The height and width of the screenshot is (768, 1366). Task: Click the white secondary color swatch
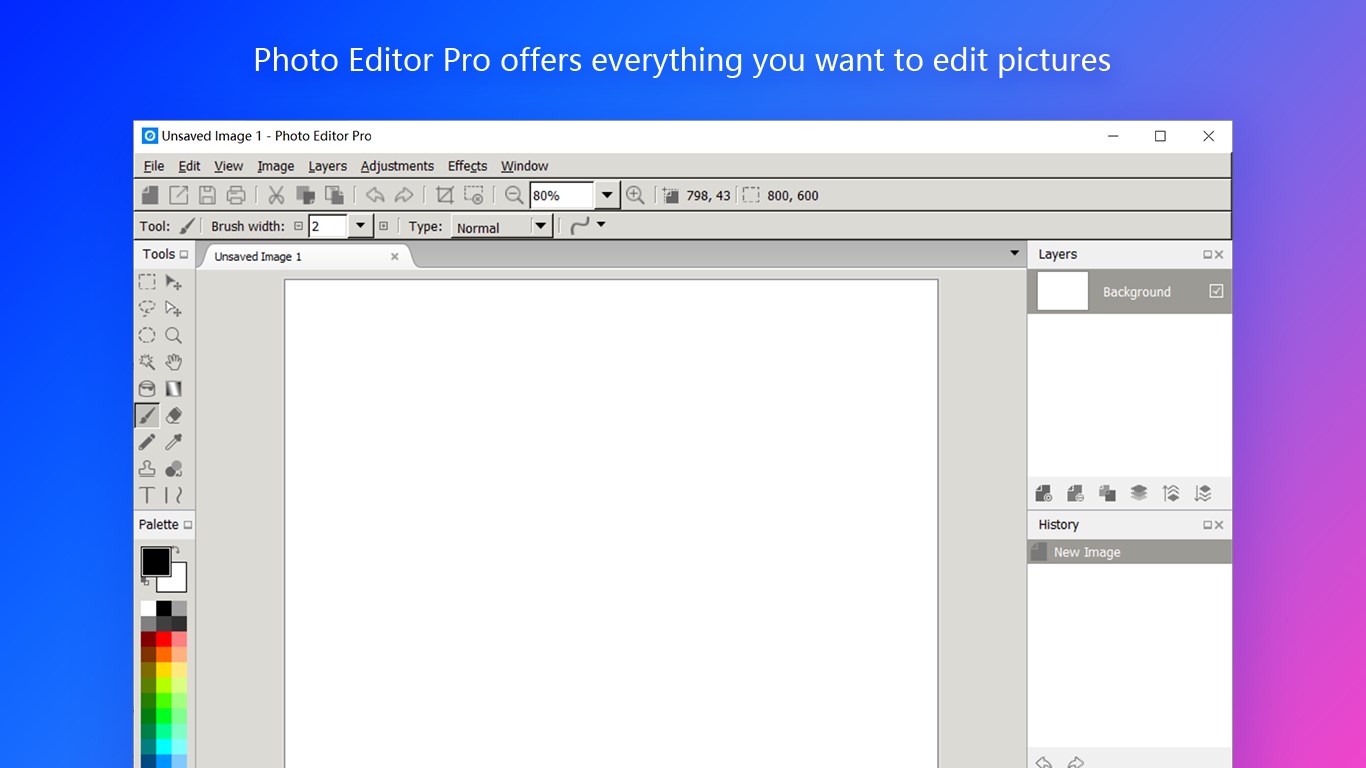pyautogui.click(x=178, y=583)
